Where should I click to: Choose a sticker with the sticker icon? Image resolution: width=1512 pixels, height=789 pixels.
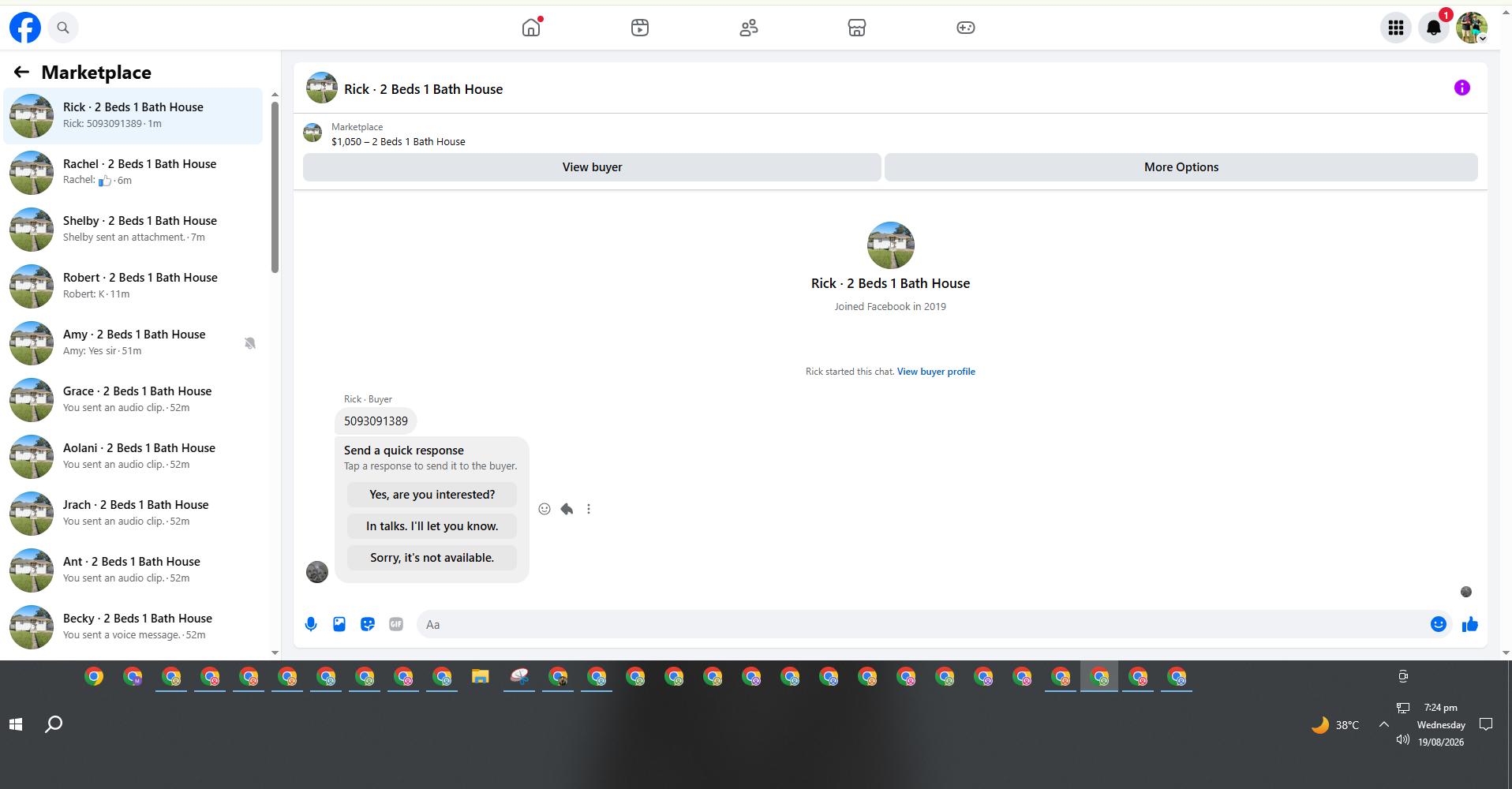click(368, 624)
